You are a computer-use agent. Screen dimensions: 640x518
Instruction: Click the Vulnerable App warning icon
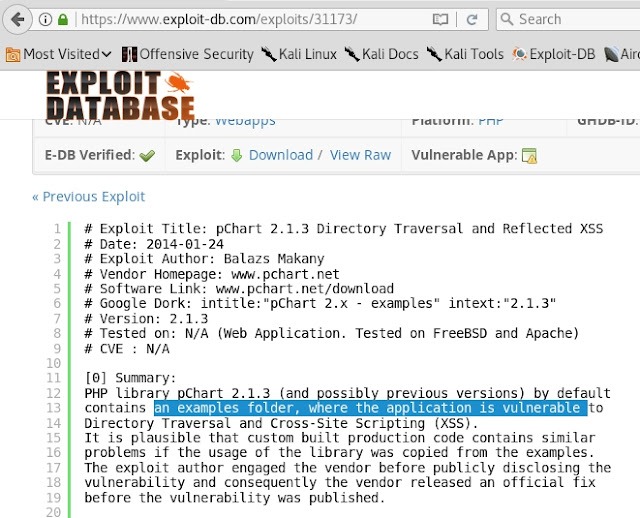point(529,156)
